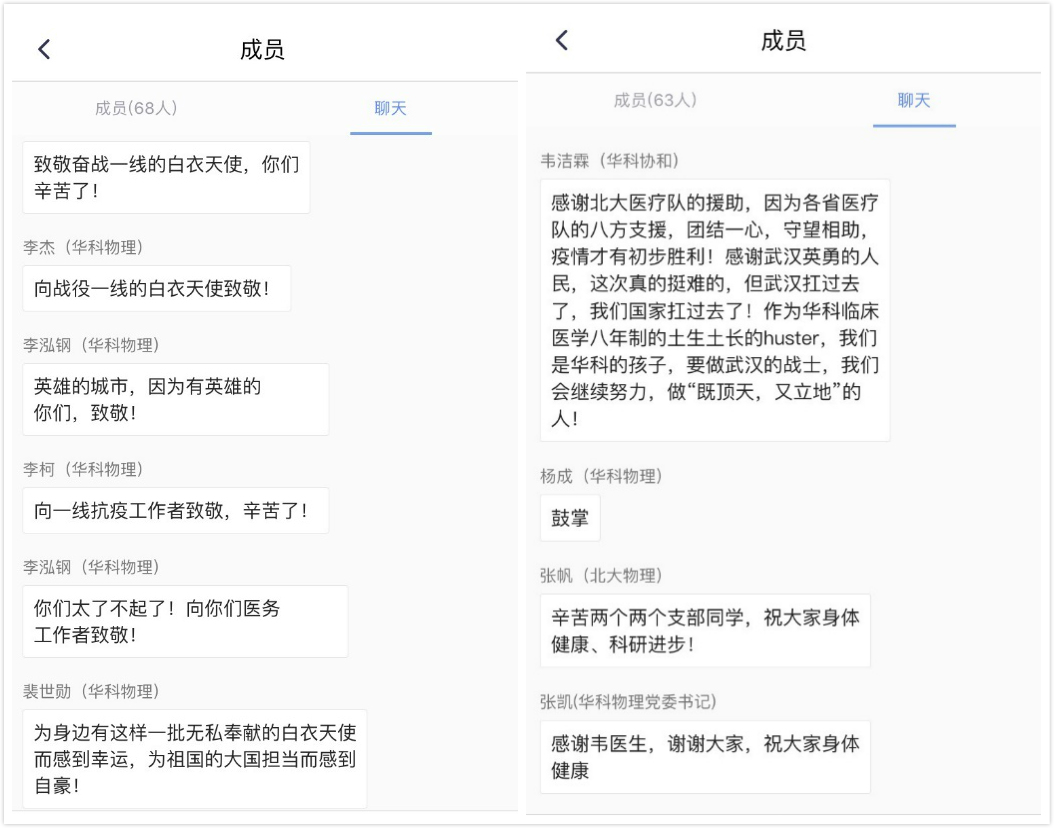Tap the message bubble starting with 英雄的城市

pos(175,399)
